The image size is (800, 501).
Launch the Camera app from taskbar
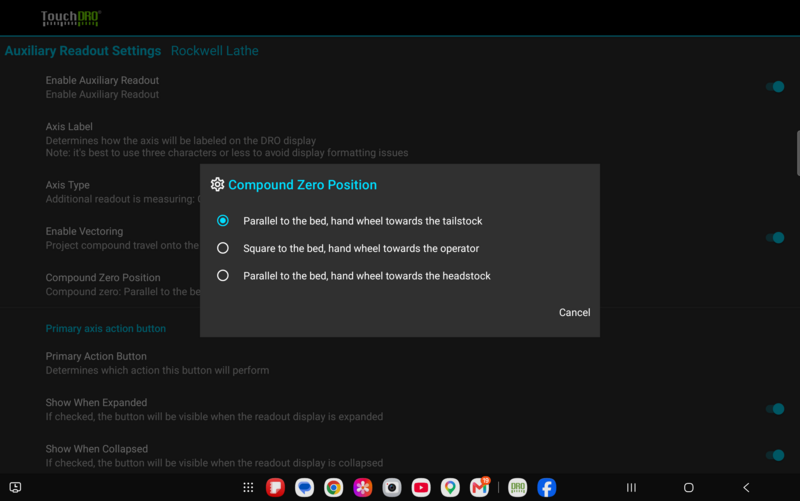click(392, 488)
